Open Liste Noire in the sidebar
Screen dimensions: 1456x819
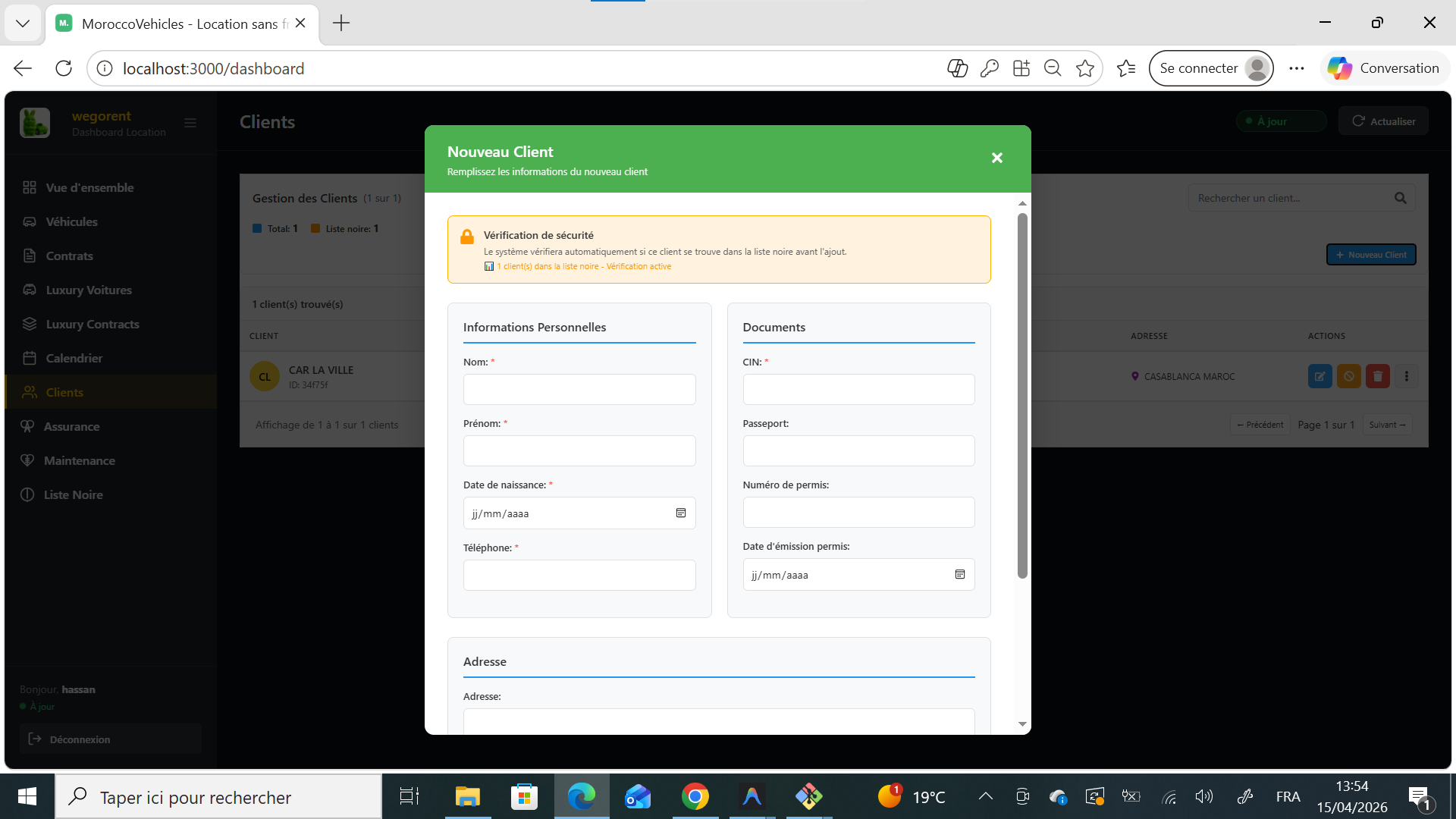[x=73, y=494]
